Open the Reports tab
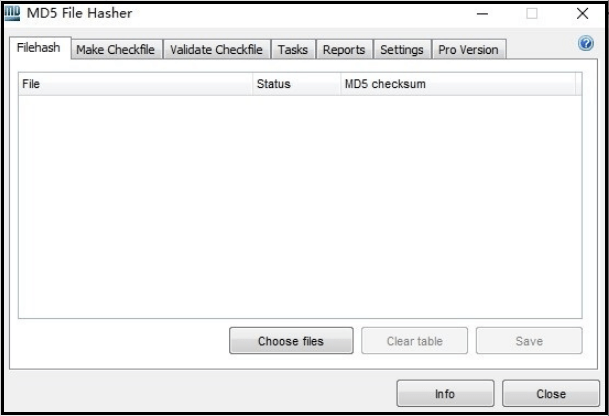The width and height of the screenshot is (609, 416). tap(344, 50)
